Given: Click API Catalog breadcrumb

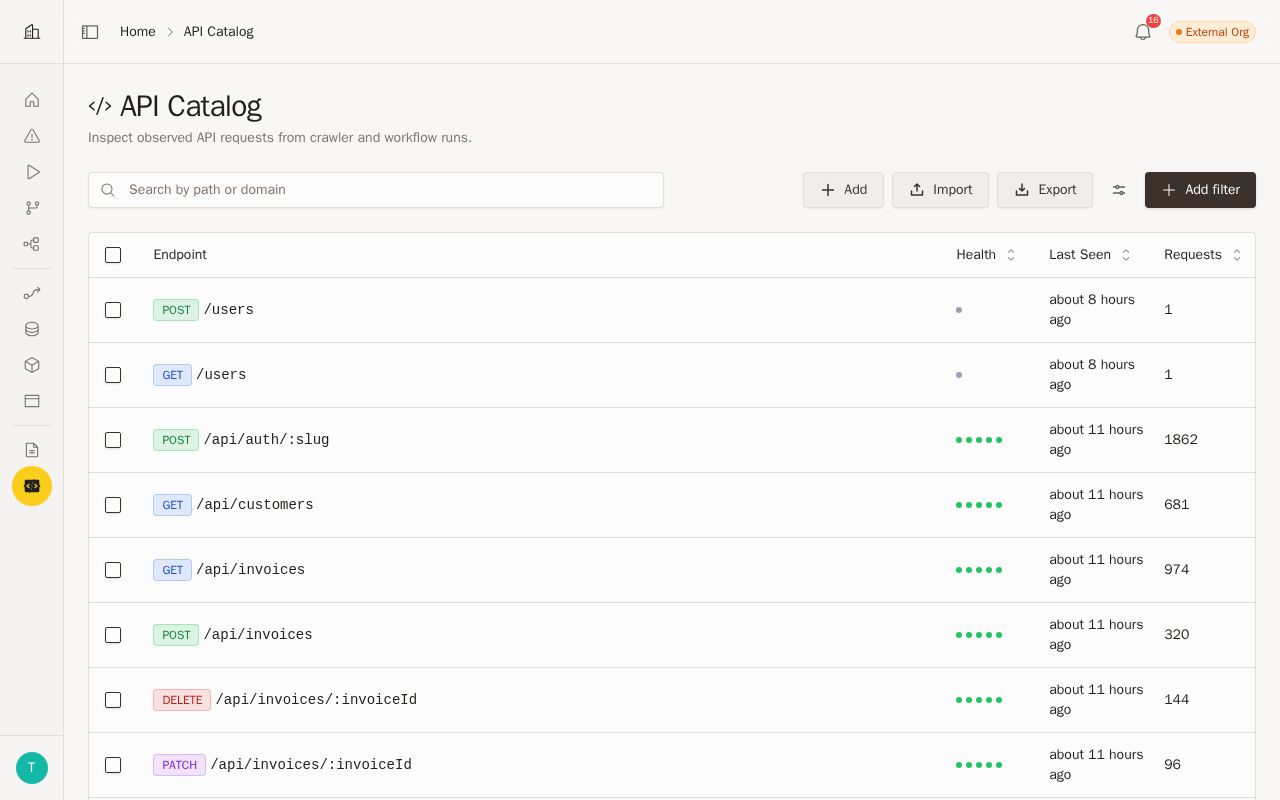Looking at the screenshot, I should coord(218,32).
